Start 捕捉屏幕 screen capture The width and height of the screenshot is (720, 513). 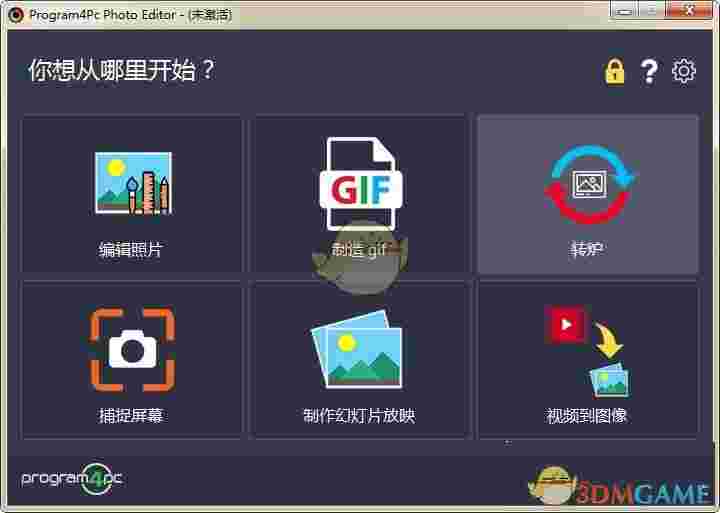click(x=131, y=415)
